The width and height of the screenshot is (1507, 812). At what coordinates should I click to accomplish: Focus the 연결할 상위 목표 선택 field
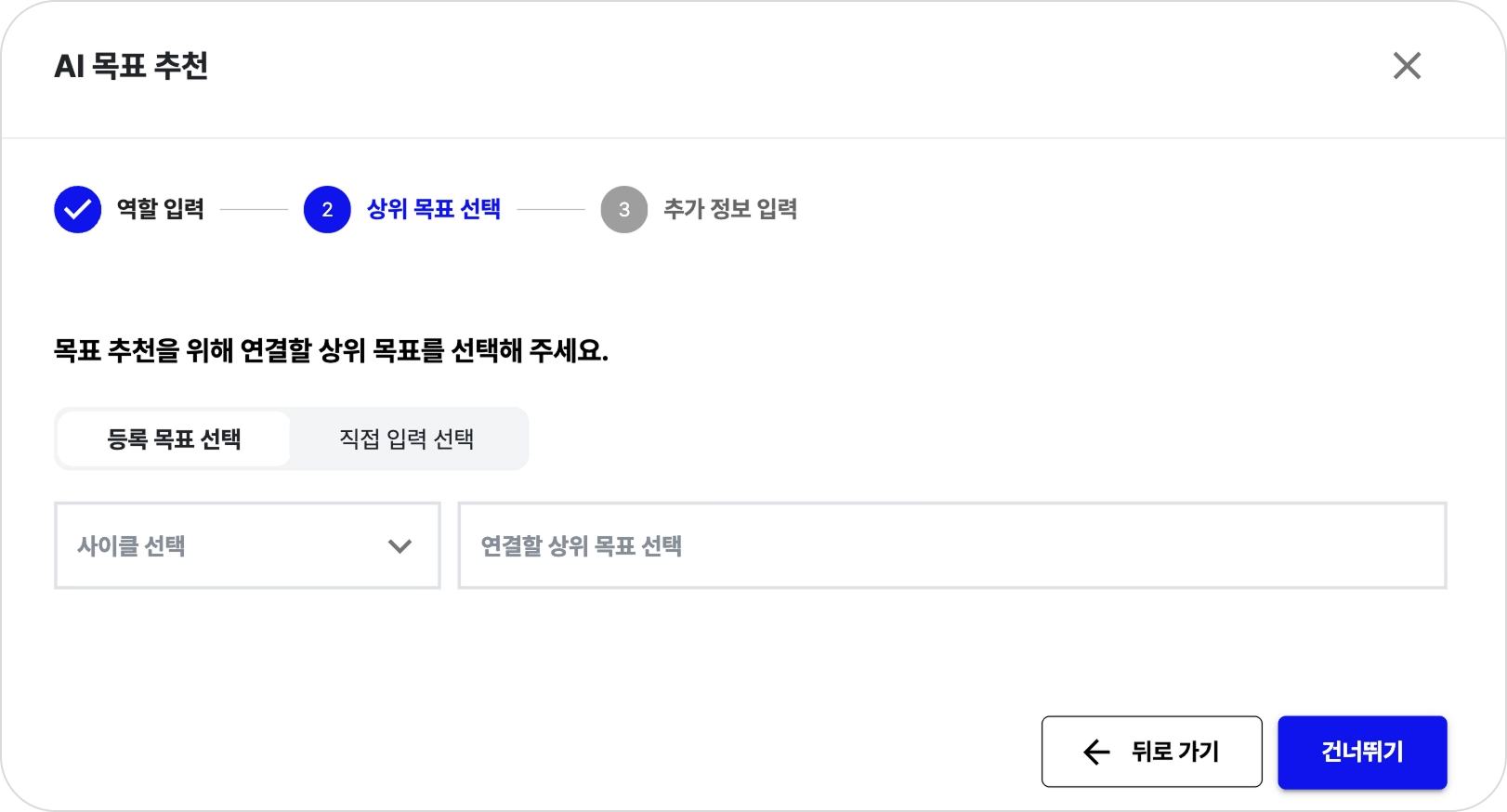pyautogui.click(x=952, y=546)
